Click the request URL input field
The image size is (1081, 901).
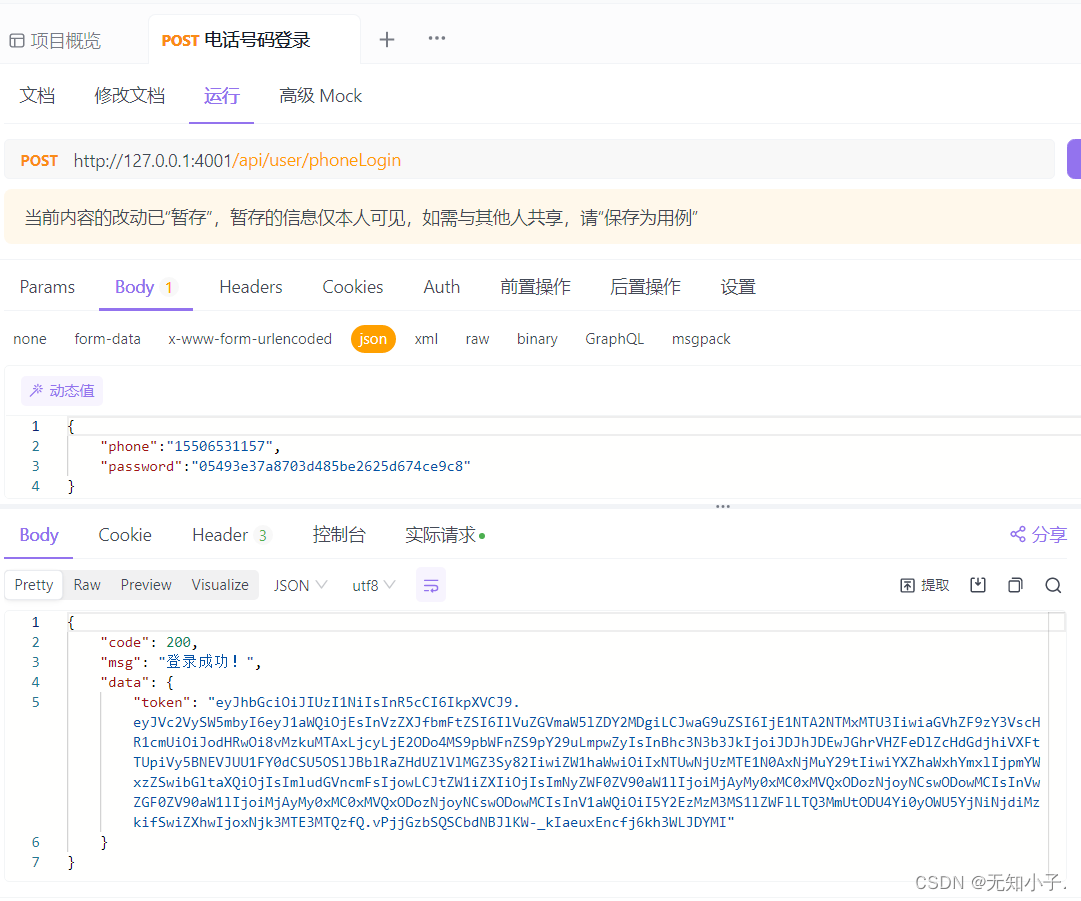[400, 159]
